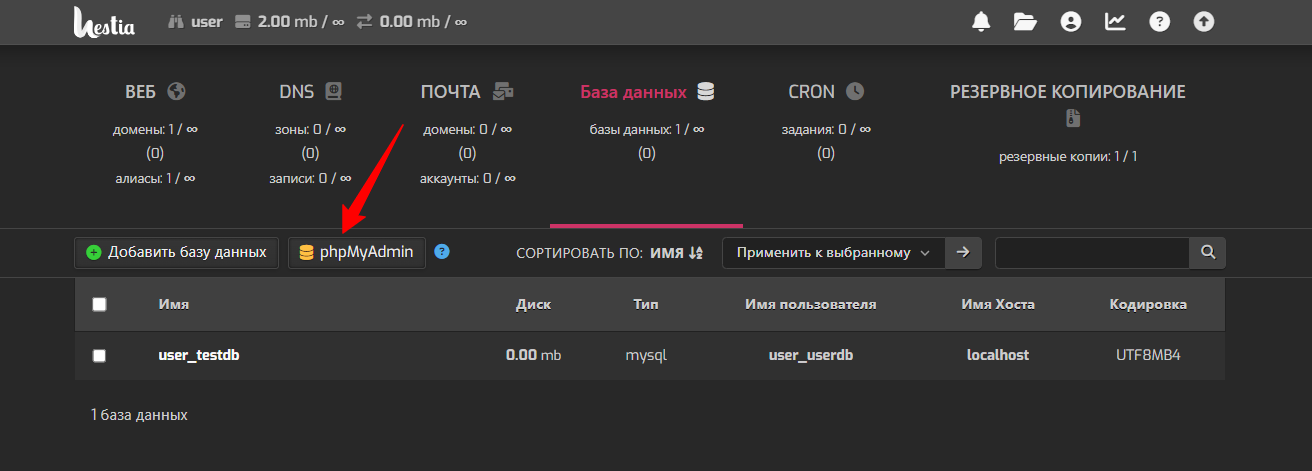Click the UTF8MB4 charset cell

click(x=1148, y=355)
